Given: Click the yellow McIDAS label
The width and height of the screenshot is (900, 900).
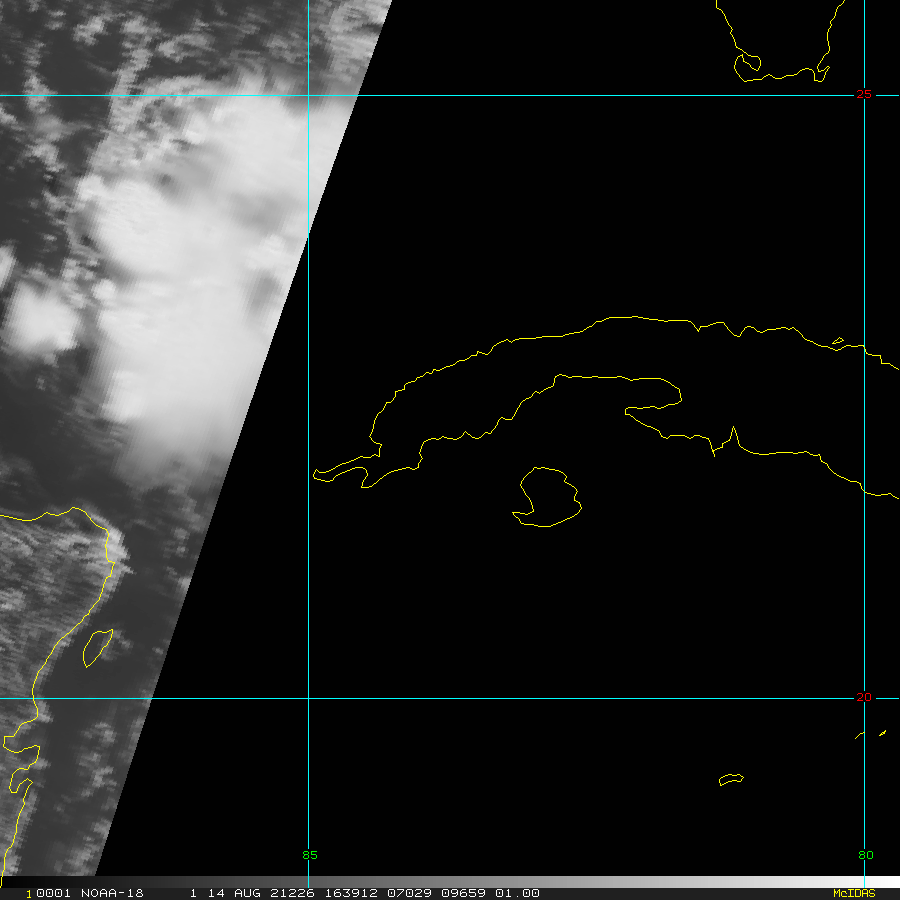Looking at the screenshot, I should (854, 893).
